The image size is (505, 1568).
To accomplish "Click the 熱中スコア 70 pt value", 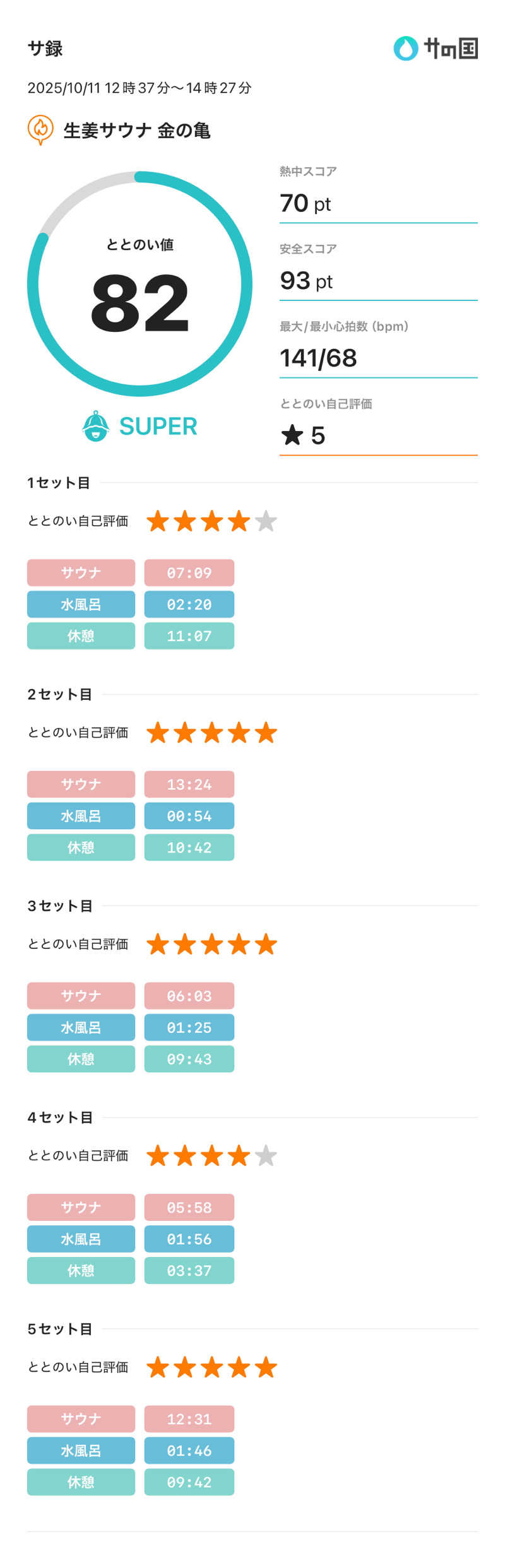I will coord(306,204).
